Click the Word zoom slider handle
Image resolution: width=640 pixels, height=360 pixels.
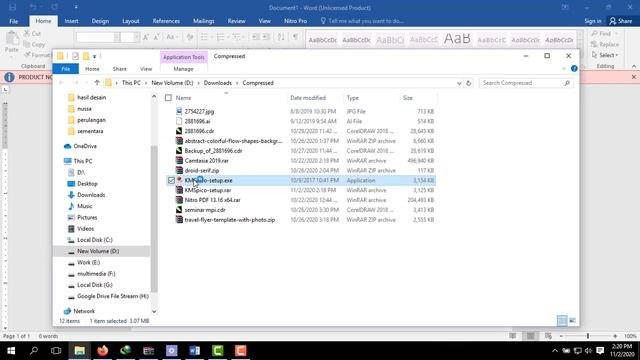click(x=588, y=336)
